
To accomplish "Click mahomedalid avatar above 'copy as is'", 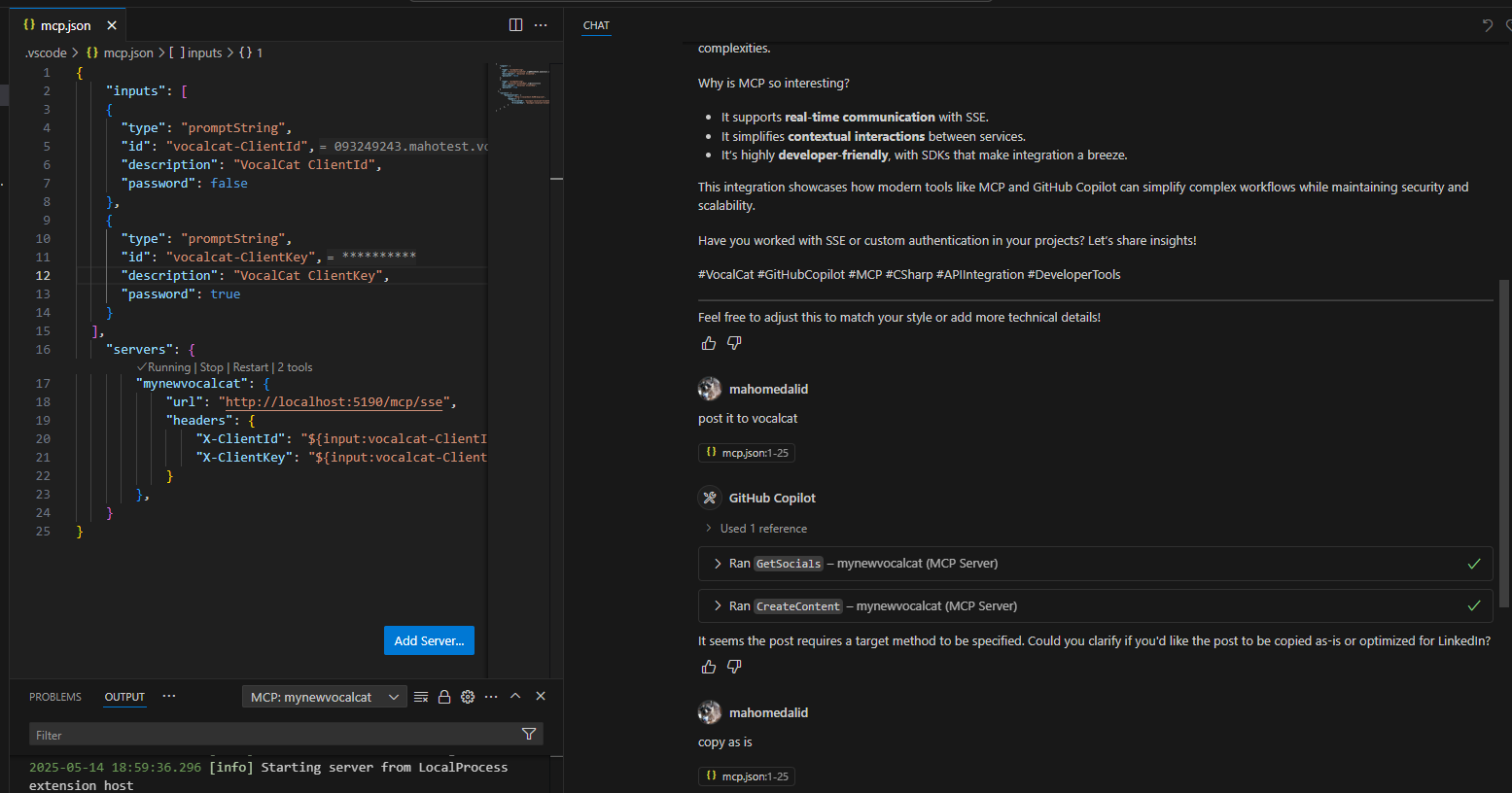I will pyautogui.click(x=710, y=712).
